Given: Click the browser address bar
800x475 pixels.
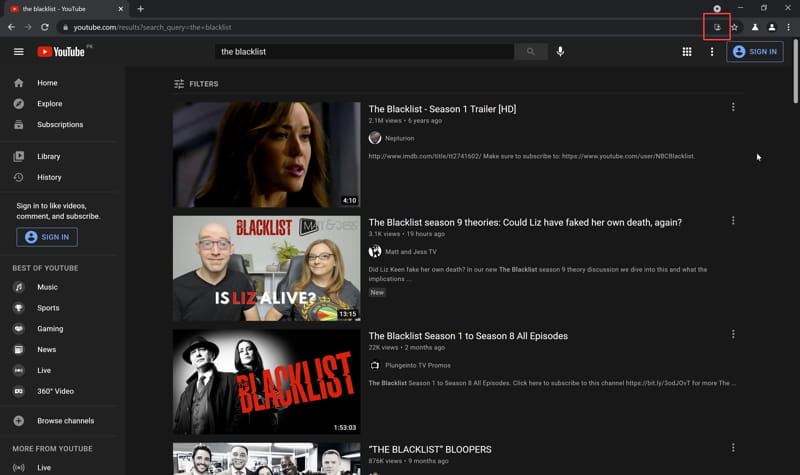Looking at the screenshot, I should 383,27.
